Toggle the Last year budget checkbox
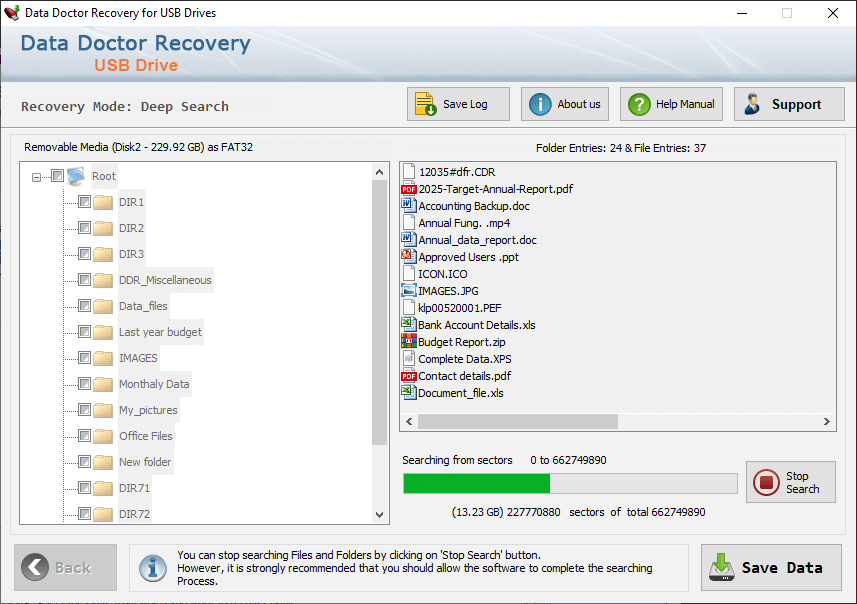The image size is (857, 604). tap(84, 332)
